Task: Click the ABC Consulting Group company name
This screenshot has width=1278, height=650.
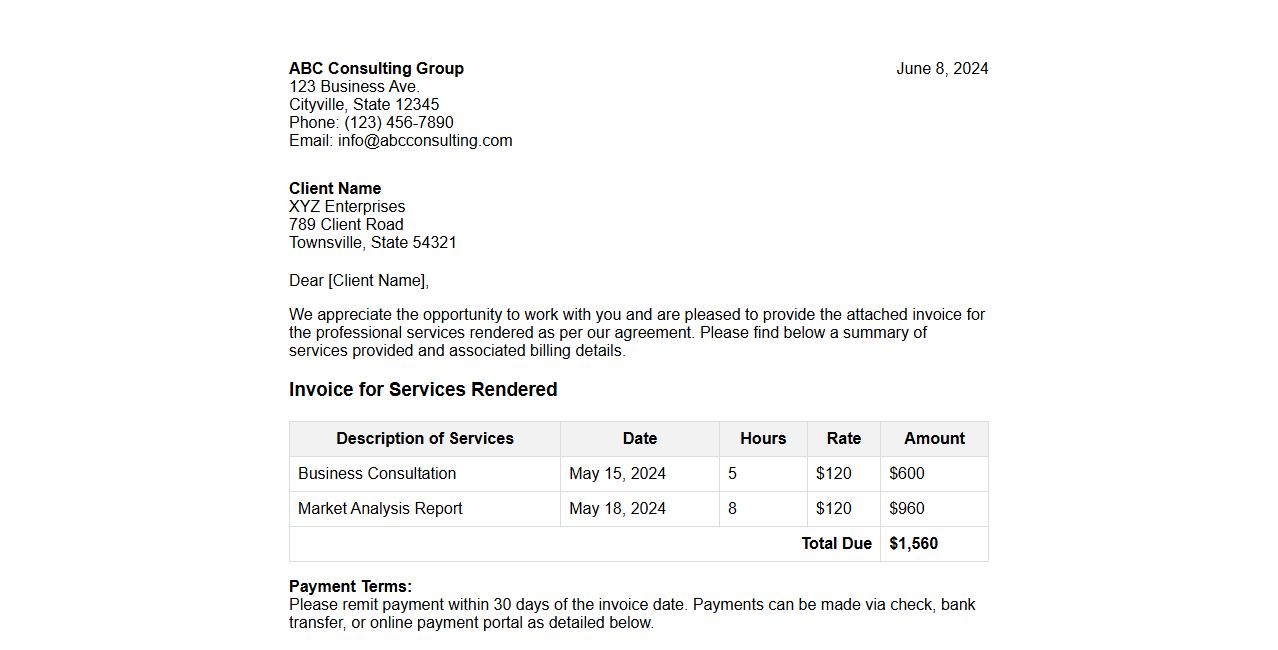Action: pyautogui.click(x=376, y=69)
